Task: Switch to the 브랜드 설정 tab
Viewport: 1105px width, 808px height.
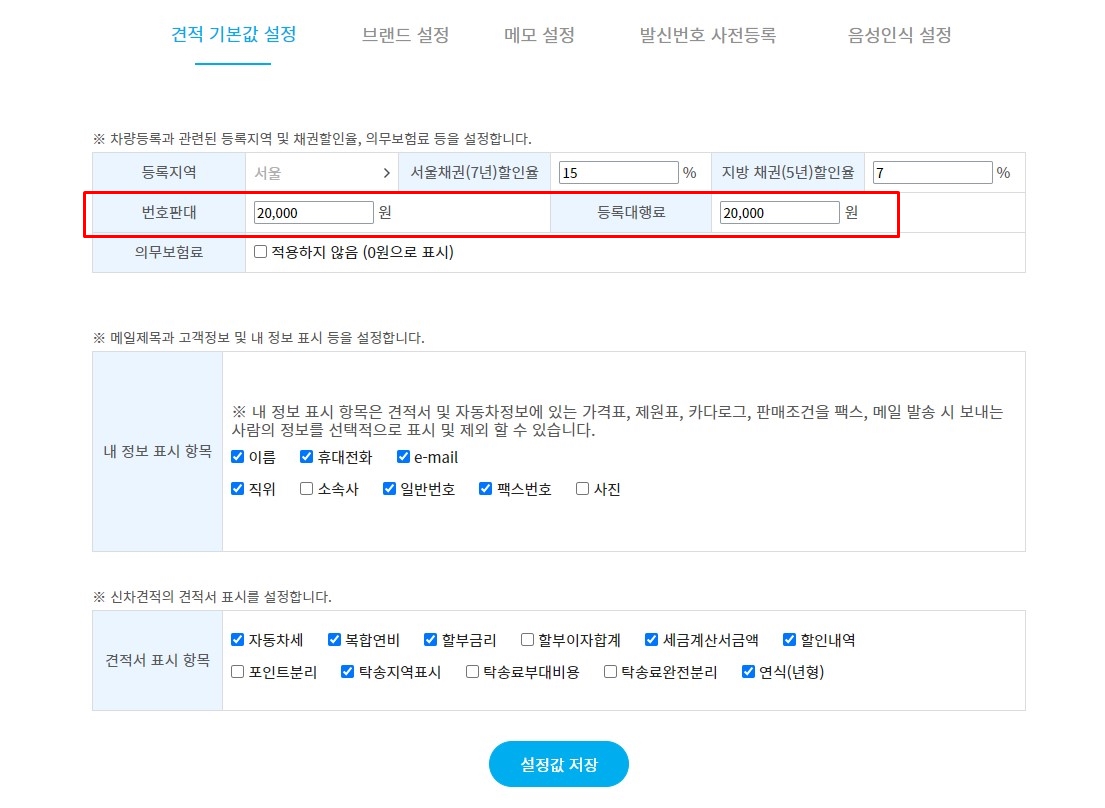Action: [x=405, y=35]
